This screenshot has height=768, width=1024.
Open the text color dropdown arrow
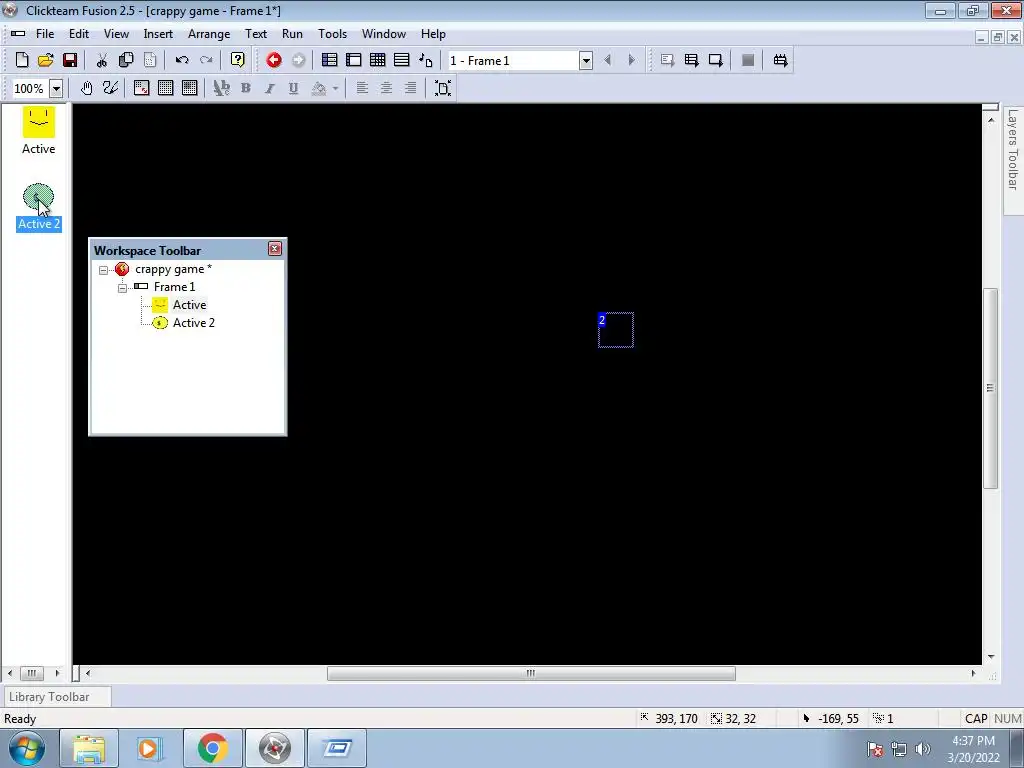[336, 88]
